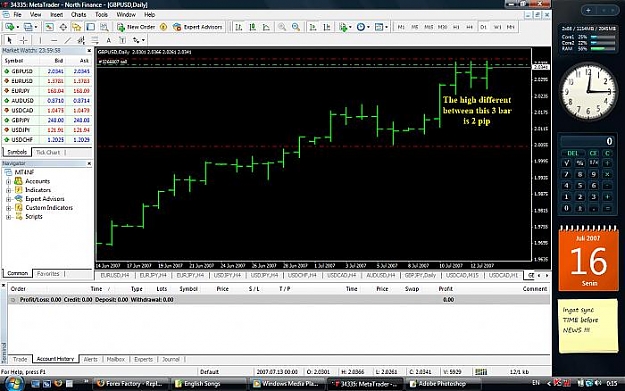The height and width of the screenshot is (391, 625).
Task: Select the GBPUSD row in Market Watch
Action: [x=47, y=71]
